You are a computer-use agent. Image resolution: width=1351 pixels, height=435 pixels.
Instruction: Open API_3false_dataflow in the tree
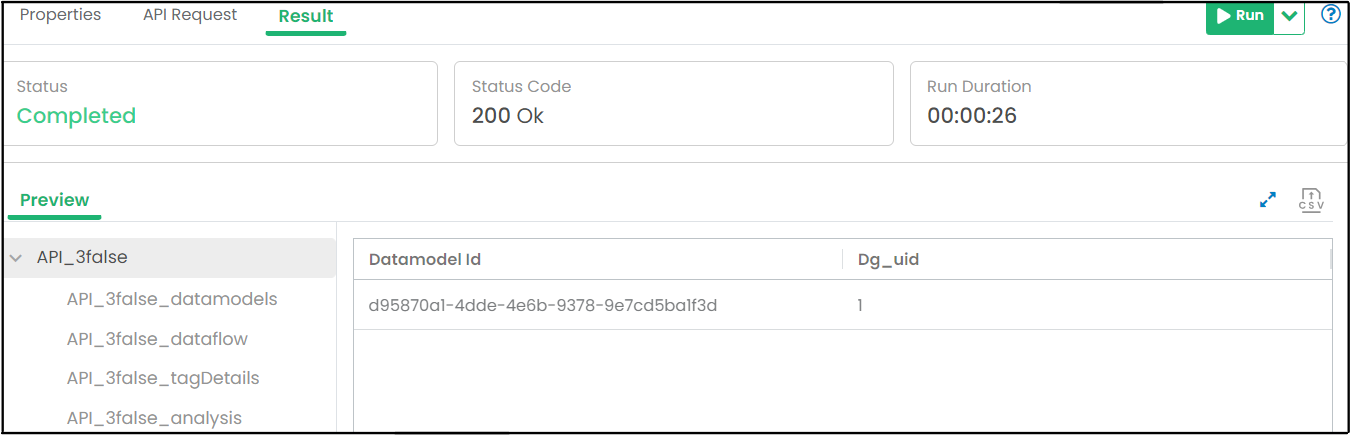157,339
